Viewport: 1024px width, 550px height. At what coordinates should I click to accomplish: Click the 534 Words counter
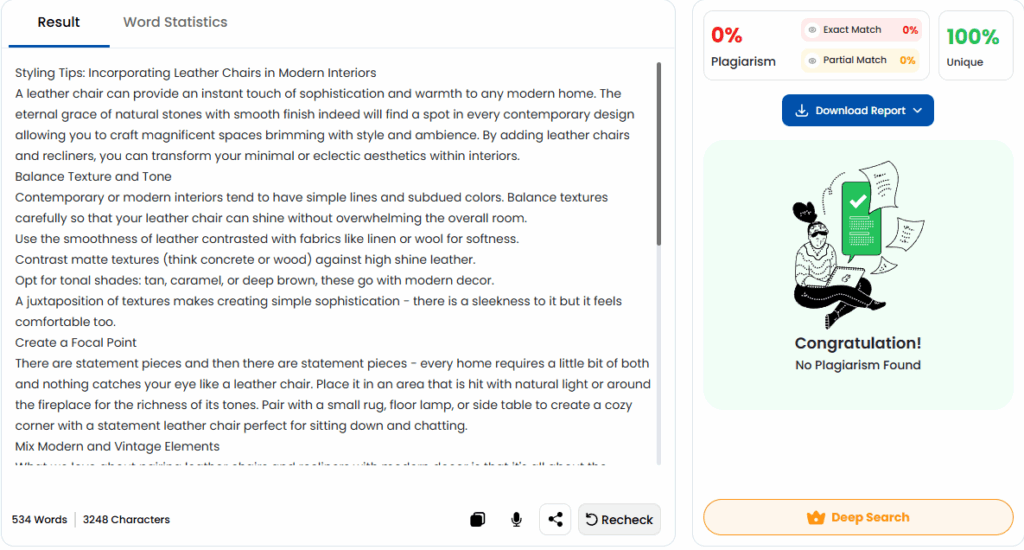click(x=40, y=520)
